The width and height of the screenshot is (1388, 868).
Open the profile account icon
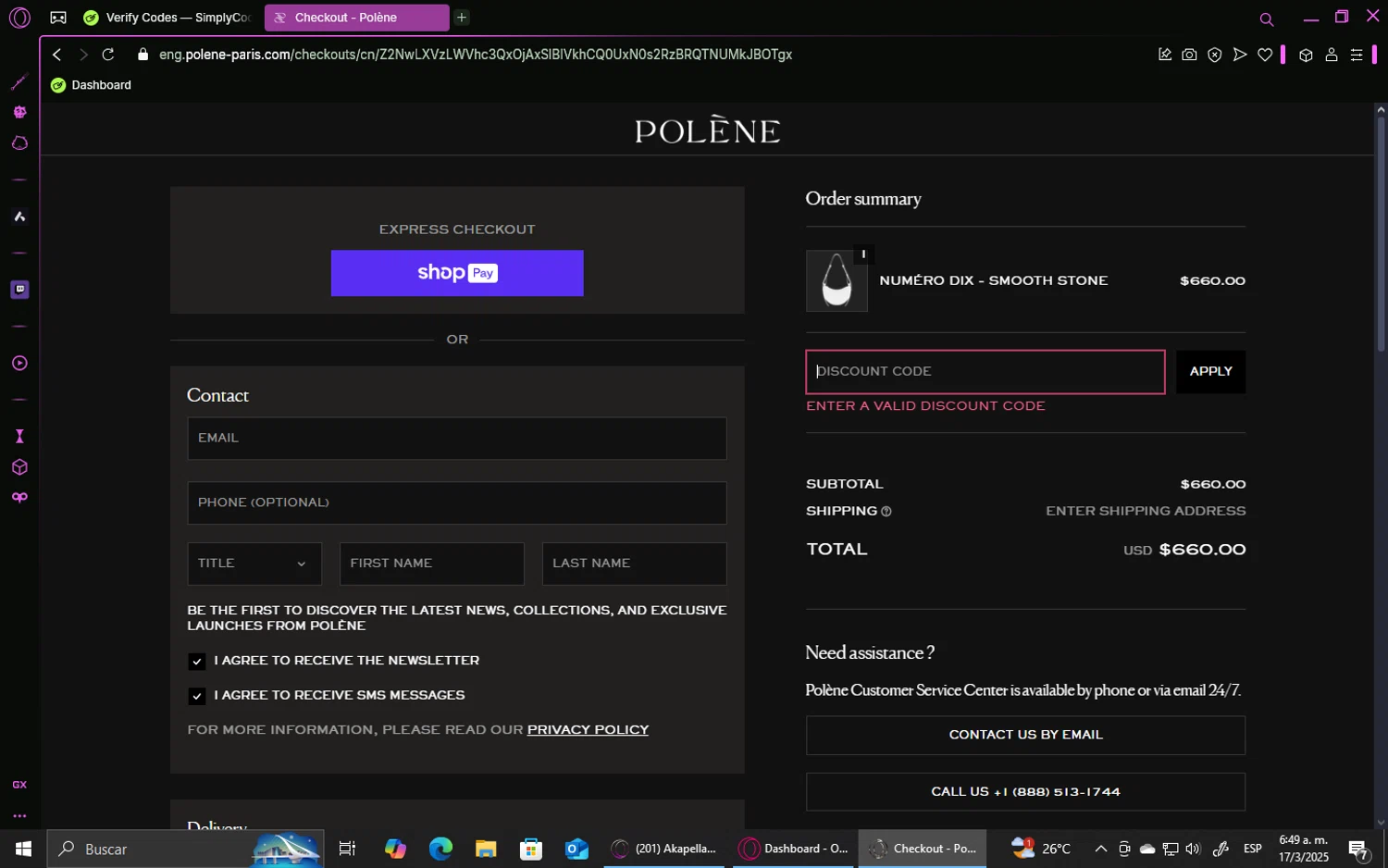(1332, 55)
